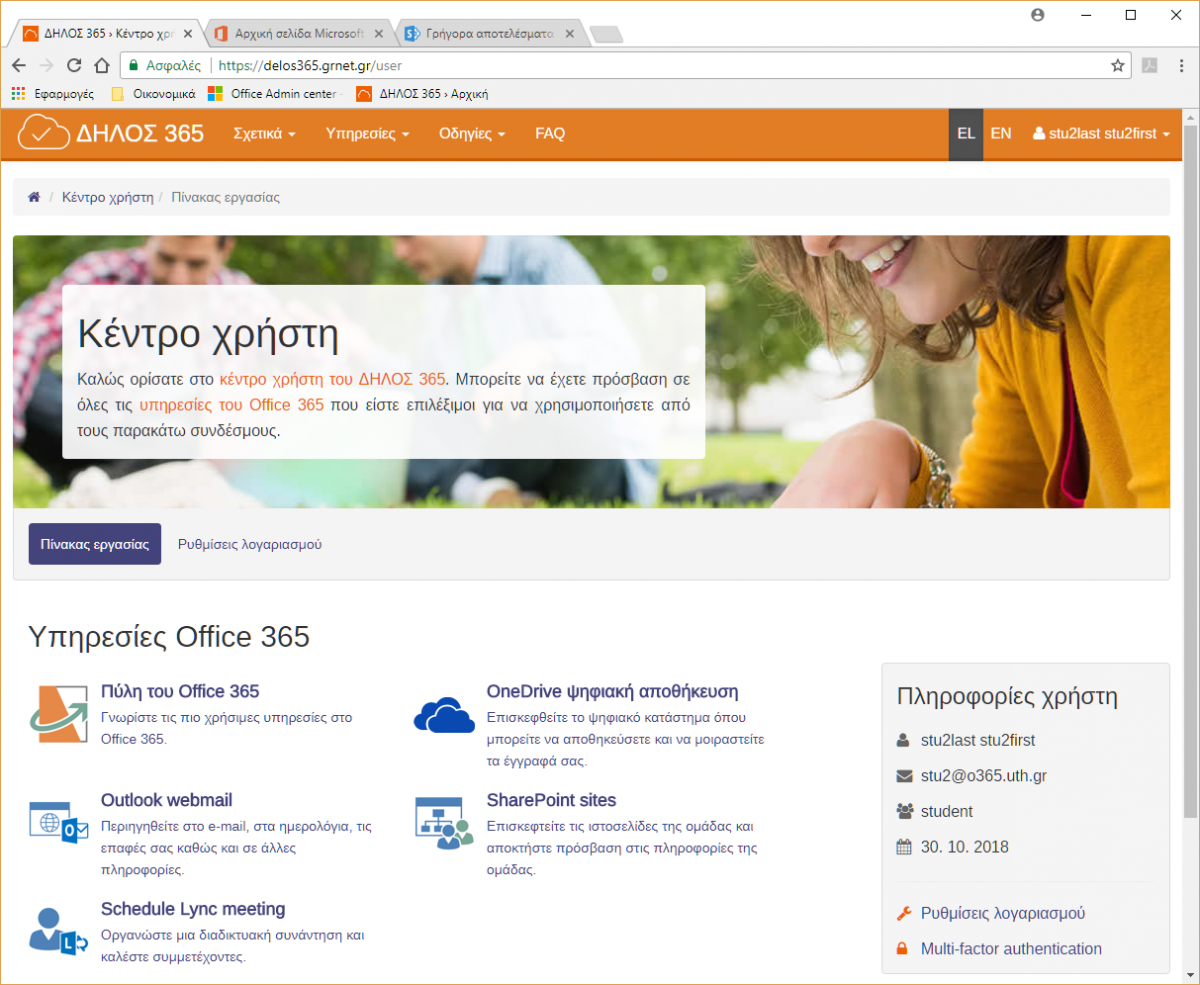Click the 30. 10. 2018 date text

tap(965, 847)
